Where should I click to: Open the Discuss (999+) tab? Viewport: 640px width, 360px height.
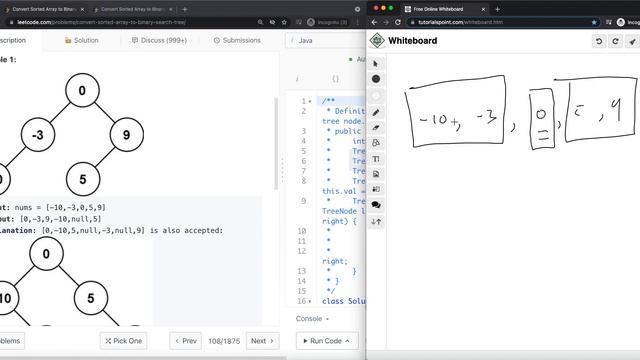[x=159, y=40]
